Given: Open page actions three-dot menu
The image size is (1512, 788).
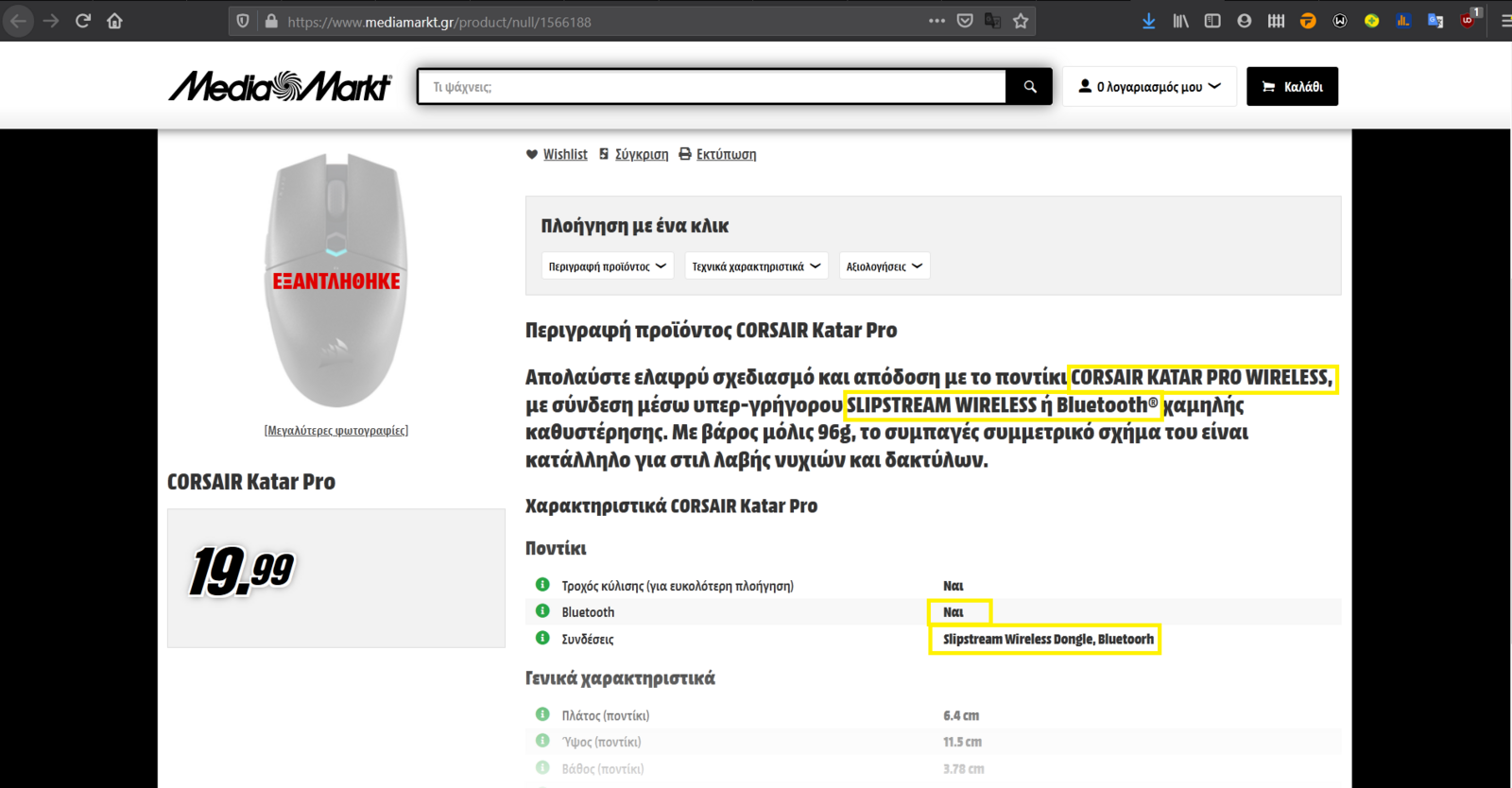Looking at the screenshot, I should (x=936, y=21).
